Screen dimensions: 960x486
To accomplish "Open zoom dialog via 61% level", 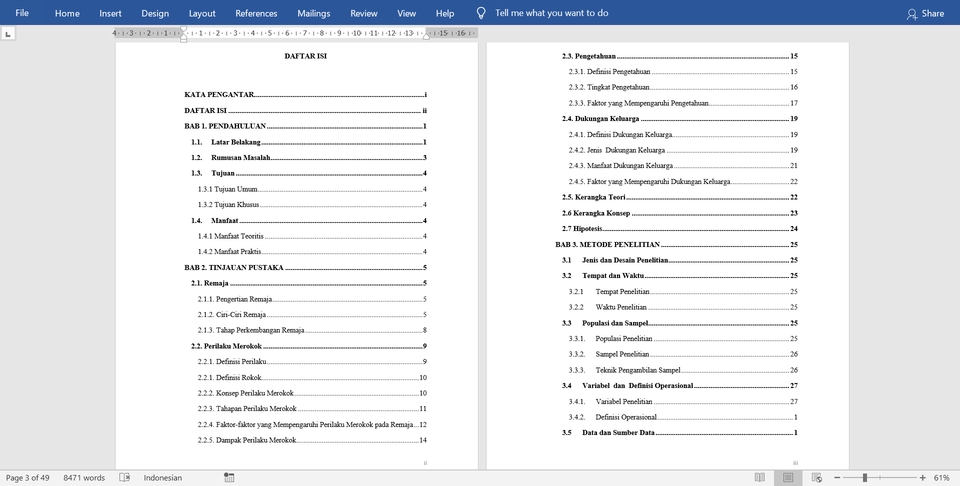I will click(x=942, y=477).
